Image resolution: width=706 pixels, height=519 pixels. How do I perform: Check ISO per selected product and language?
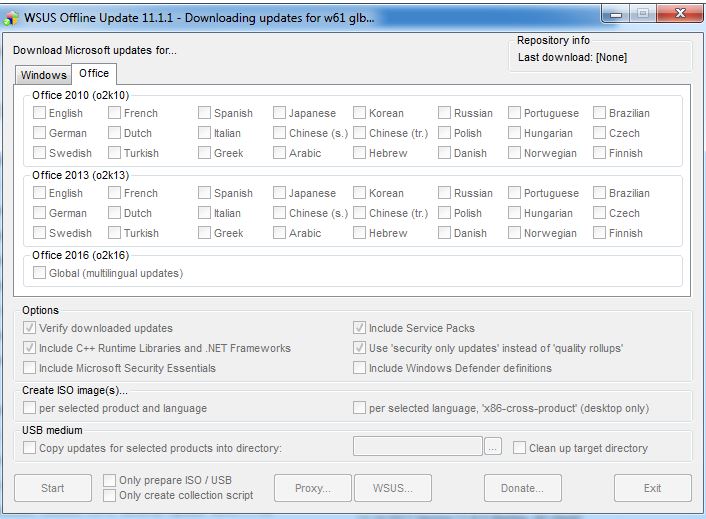point(30,408)
